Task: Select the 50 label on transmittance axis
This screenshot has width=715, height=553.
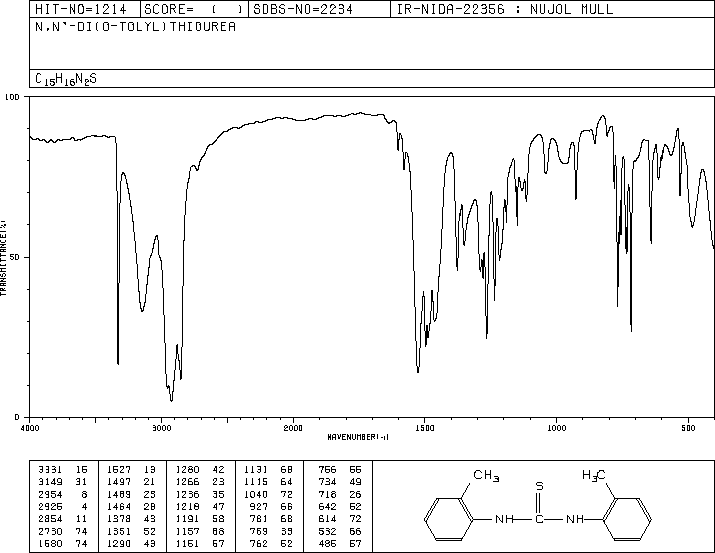Action: (x=15, y=258)
